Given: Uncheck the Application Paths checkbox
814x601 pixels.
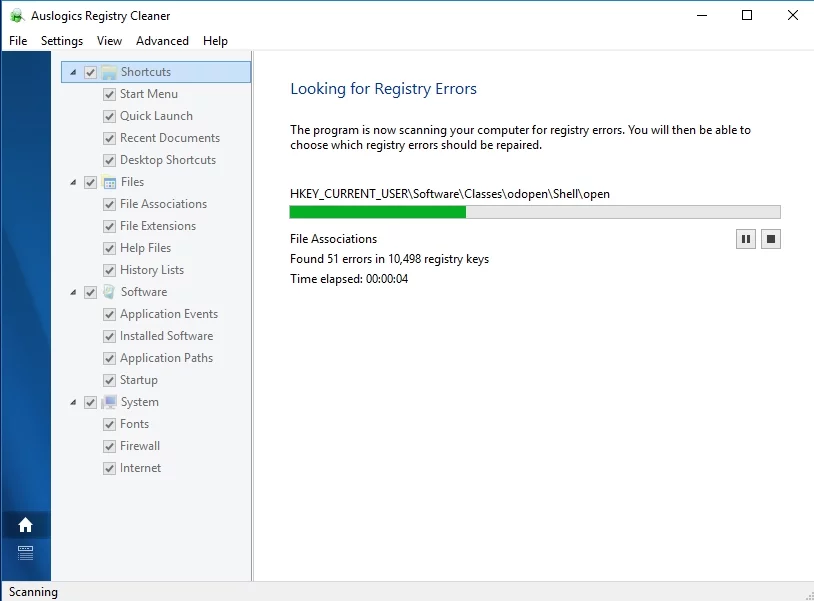Looking at the screenshot, I should 109,359.
